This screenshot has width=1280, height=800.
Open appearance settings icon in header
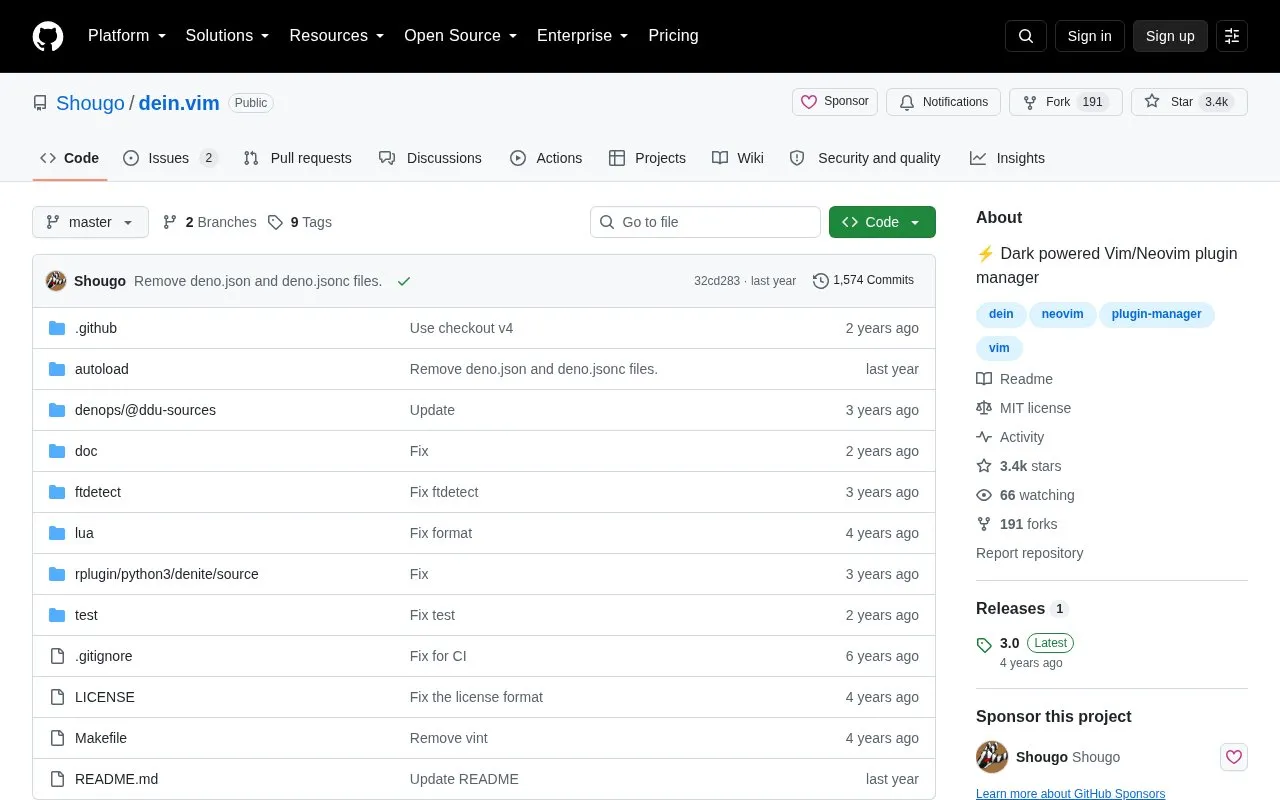click(x=1232, y=36)
